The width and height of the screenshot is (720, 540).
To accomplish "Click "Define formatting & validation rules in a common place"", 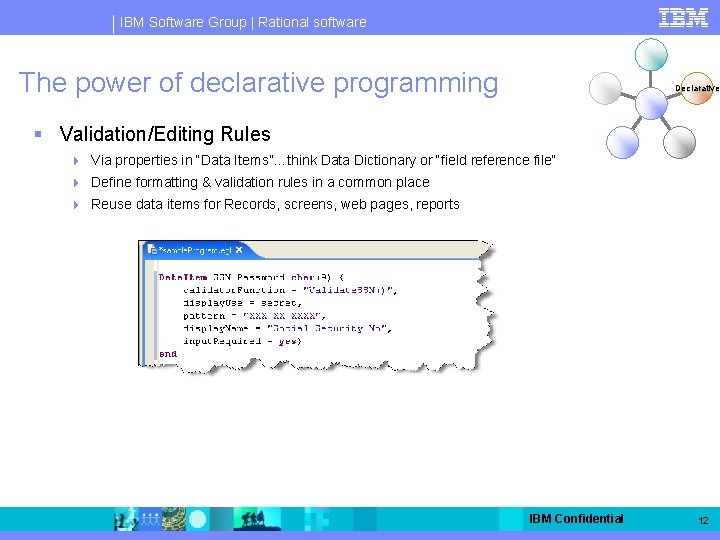I will coord(260,182).
